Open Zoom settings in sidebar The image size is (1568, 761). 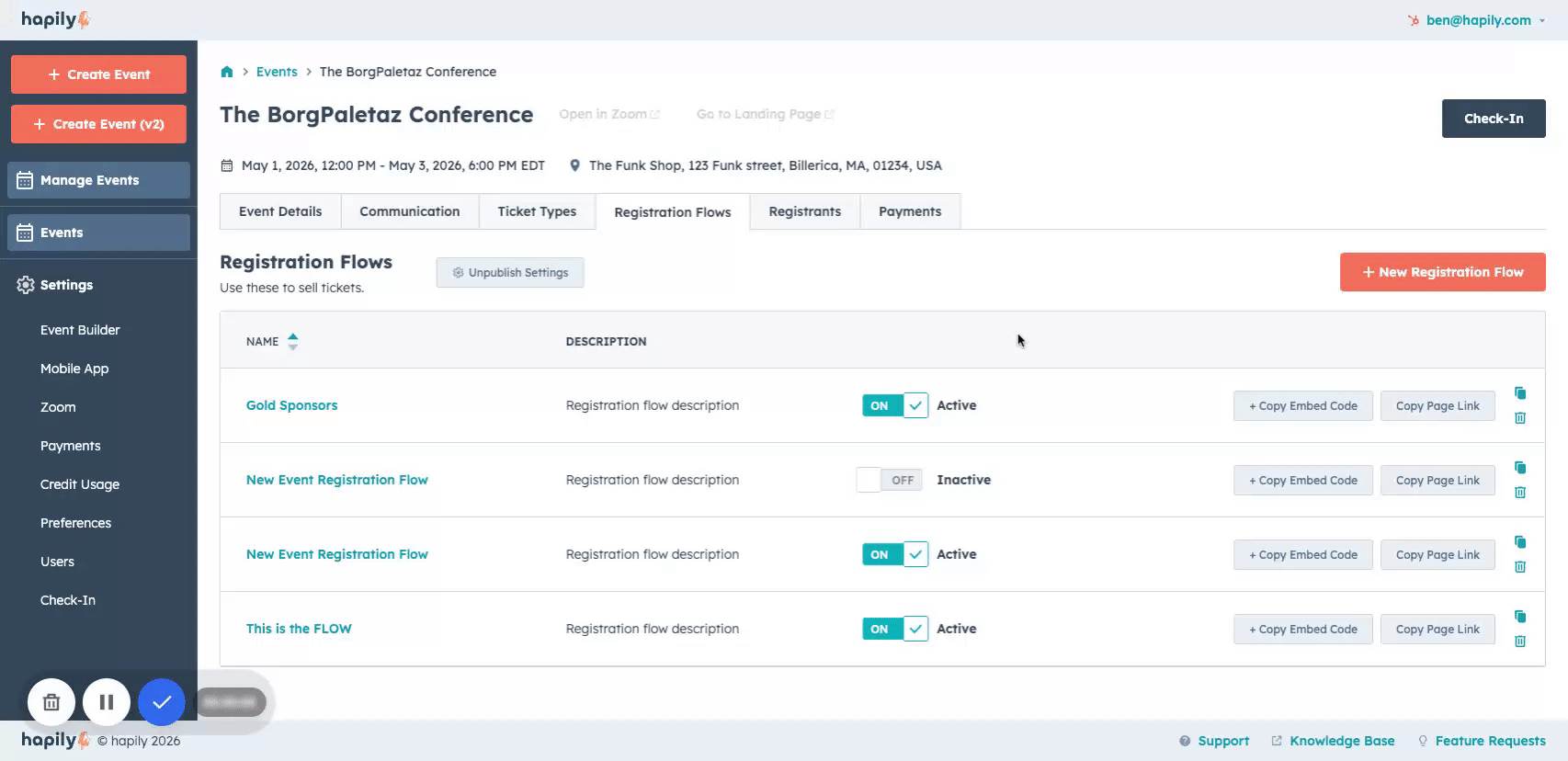tap(58, 407)
